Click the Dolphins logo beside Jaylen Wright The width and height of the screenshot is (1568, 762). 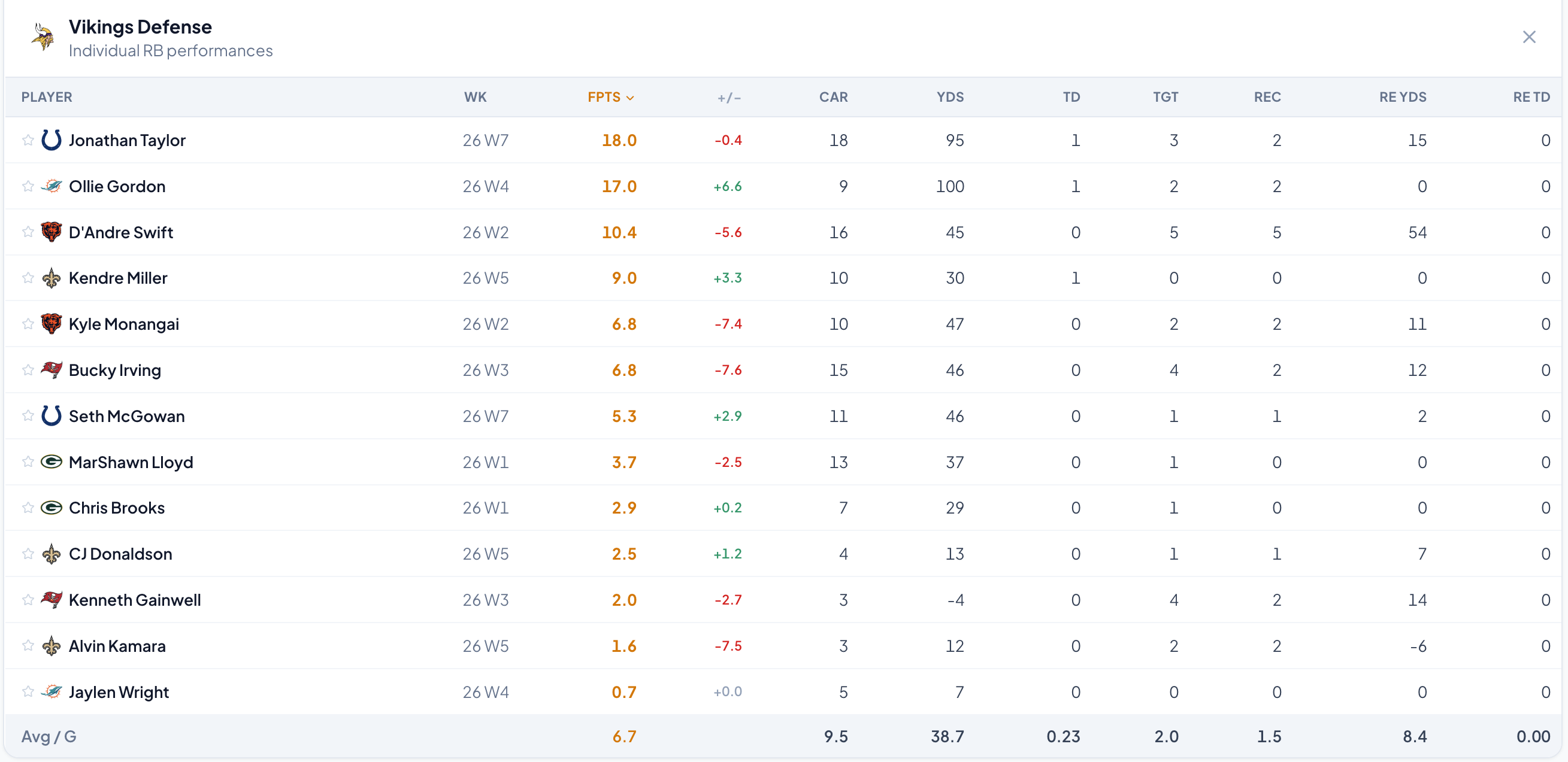[51, 692]
